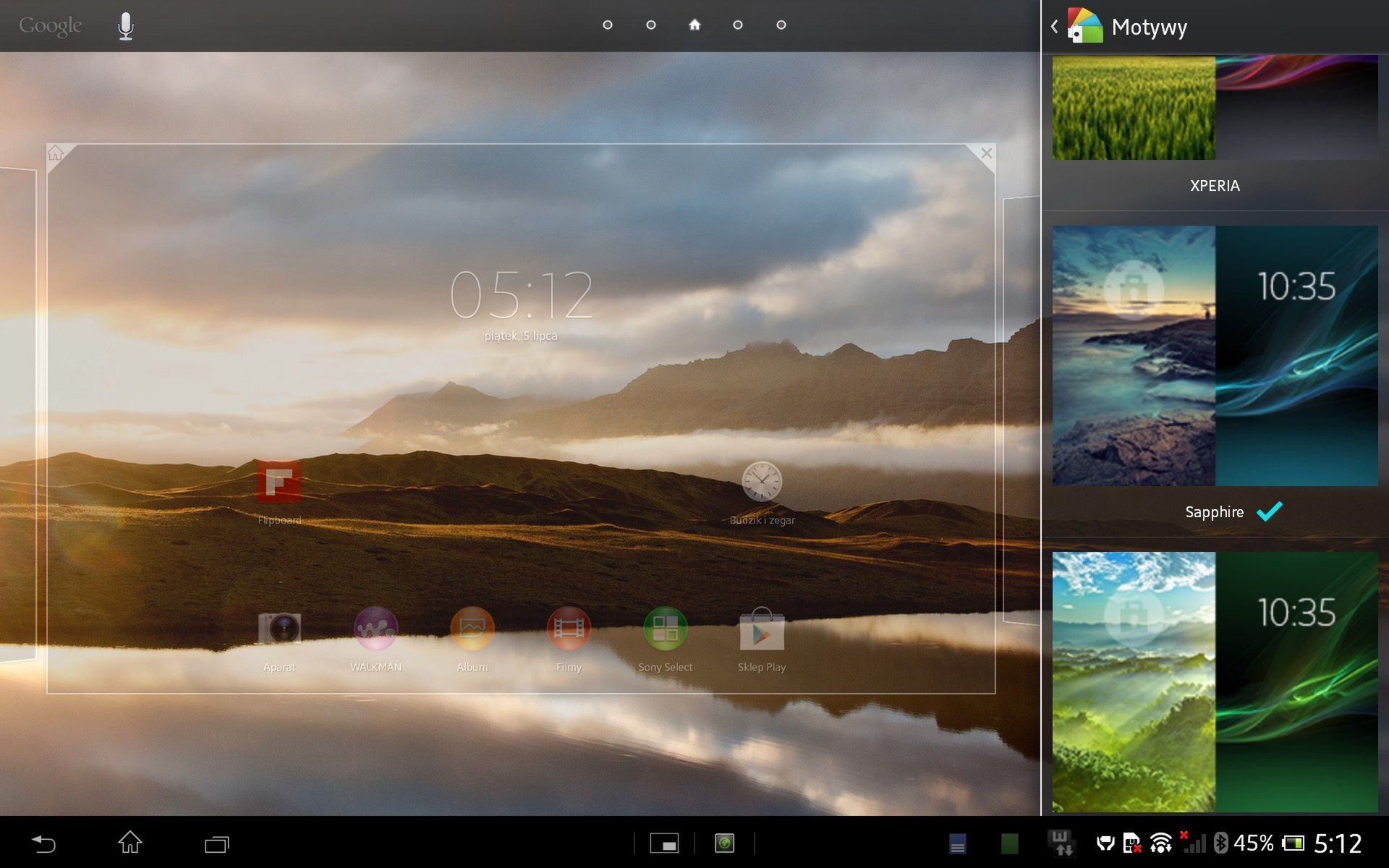This screenshot has width=1389, height=868.
Task: Launch the Filmy movies app
Action: pos(569,629)
